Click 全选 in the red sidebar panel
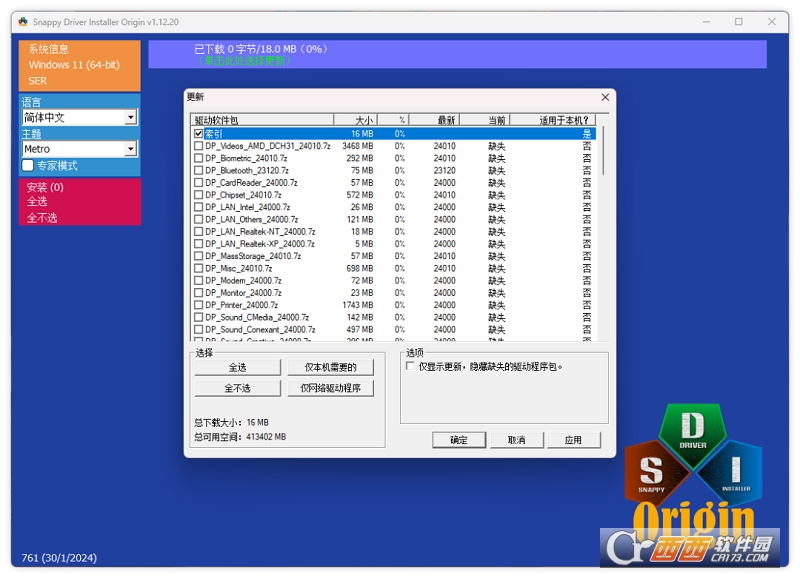Viewport: 800px width, 578px height. [x=37, y=202]
